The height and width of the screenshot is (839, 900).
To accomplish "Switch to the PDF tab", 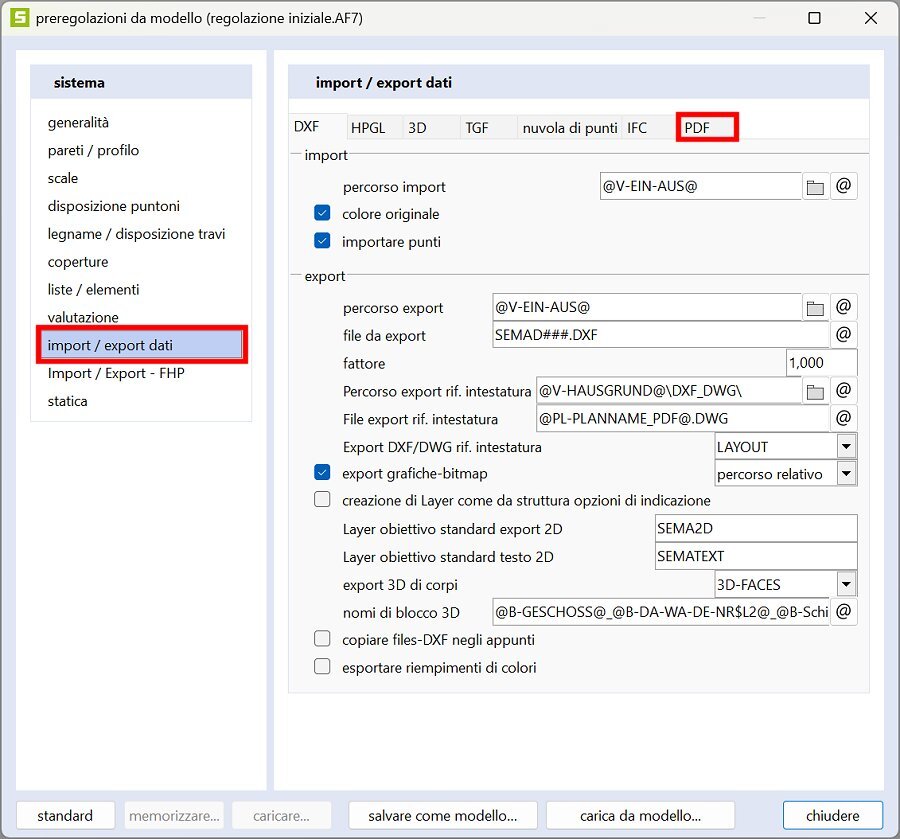I will pyautogui.click(x=706, y=128).
